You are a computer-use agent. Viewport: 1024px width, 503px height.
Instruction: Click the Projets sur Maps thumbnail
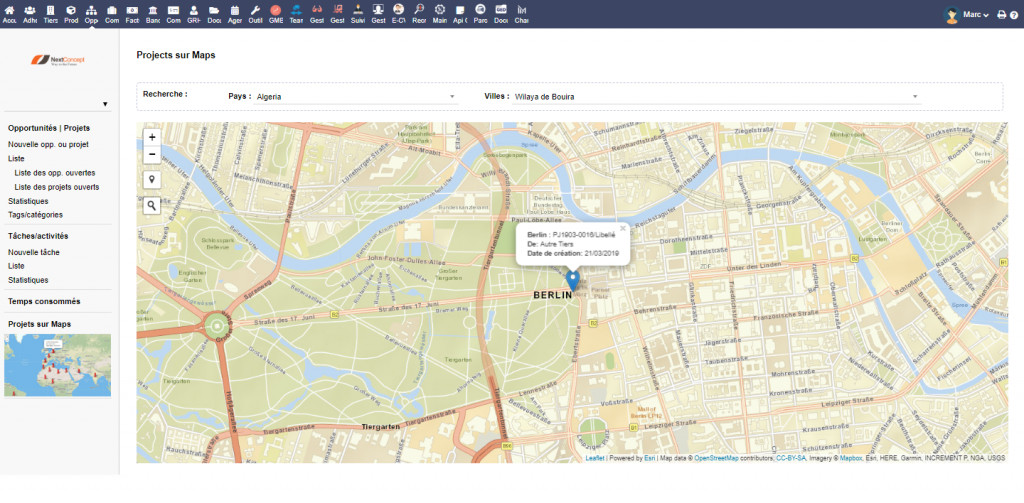(x=57, y=365)
